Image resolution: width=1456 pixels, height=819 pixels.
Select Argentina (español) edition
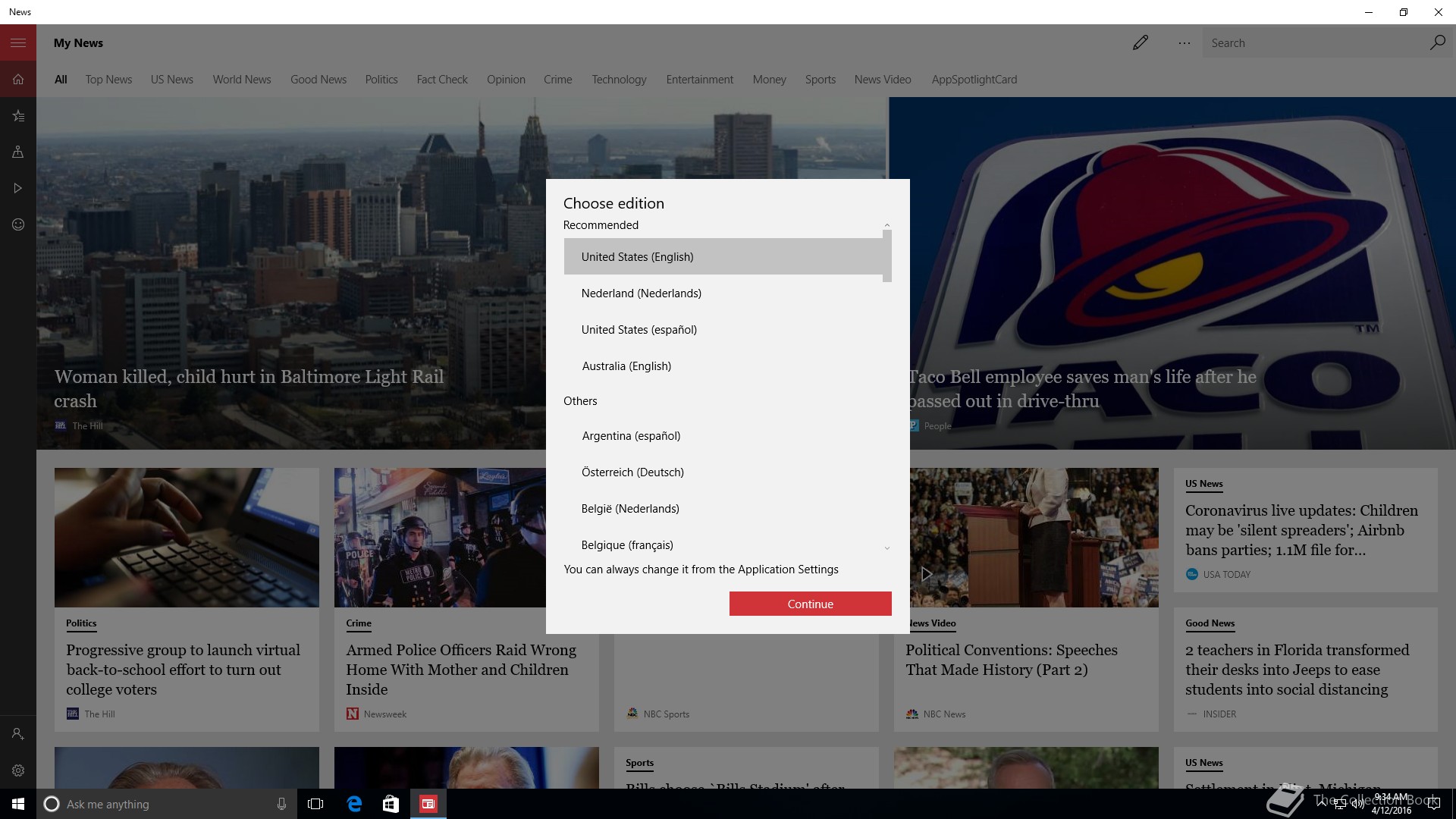pyautogui.click(x=723, y=435)
